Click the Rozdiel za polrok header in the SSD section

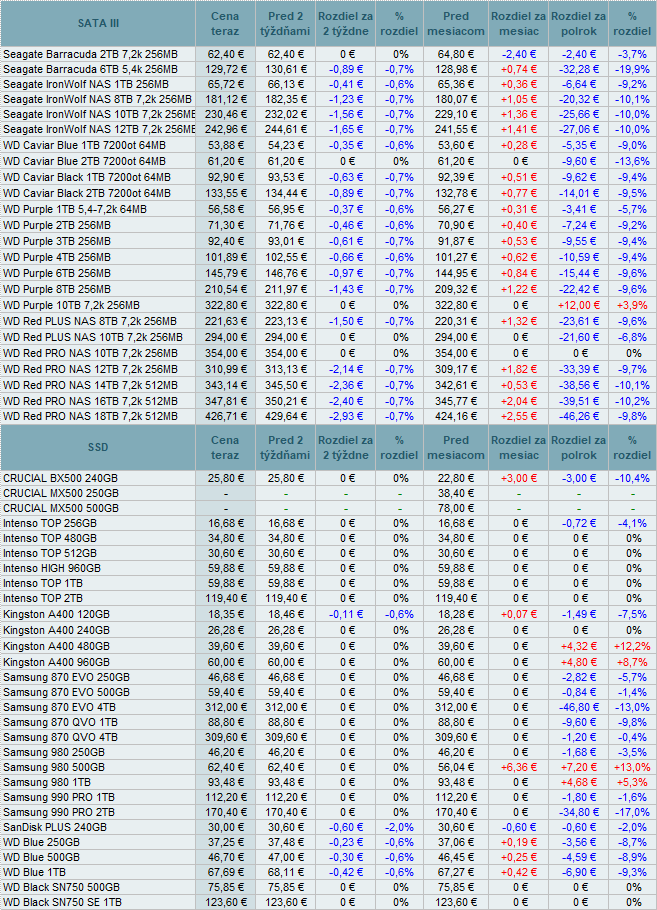(x=579, y=447)
